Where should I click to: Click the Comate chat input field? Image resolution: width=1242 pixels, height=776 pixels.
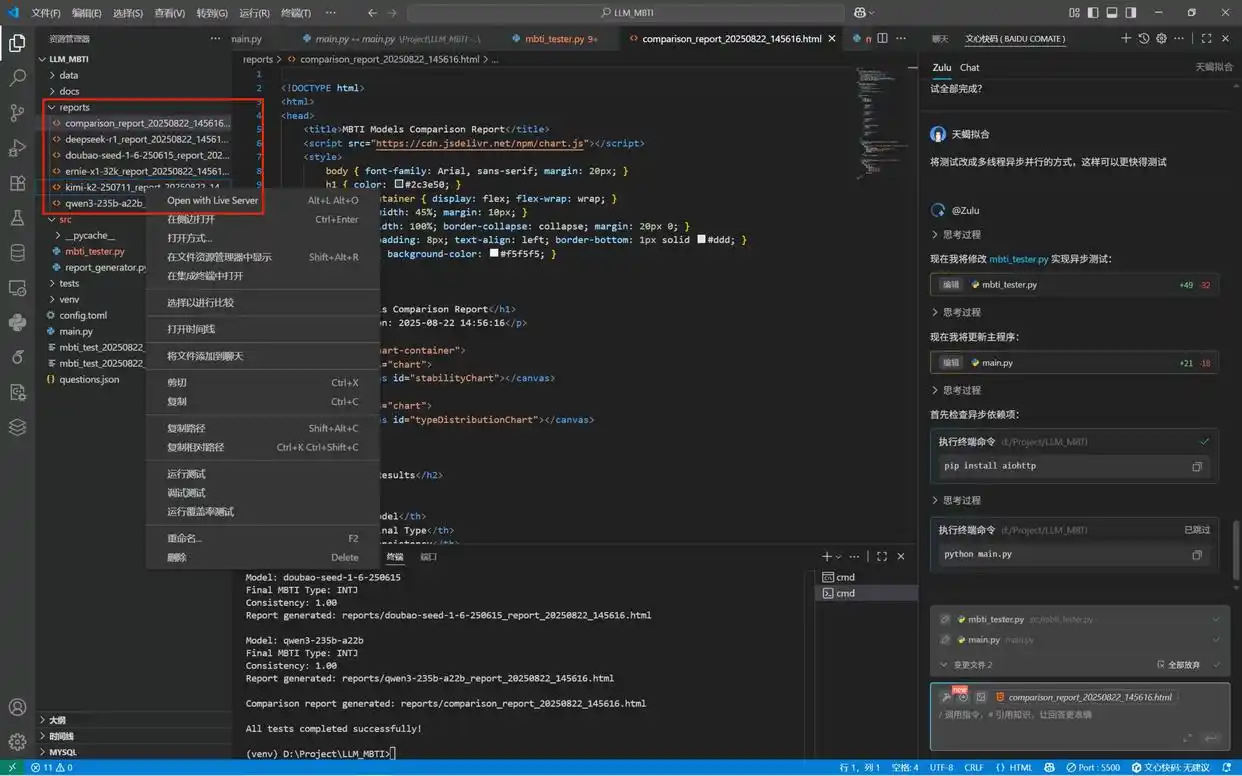coord(1060,722)
